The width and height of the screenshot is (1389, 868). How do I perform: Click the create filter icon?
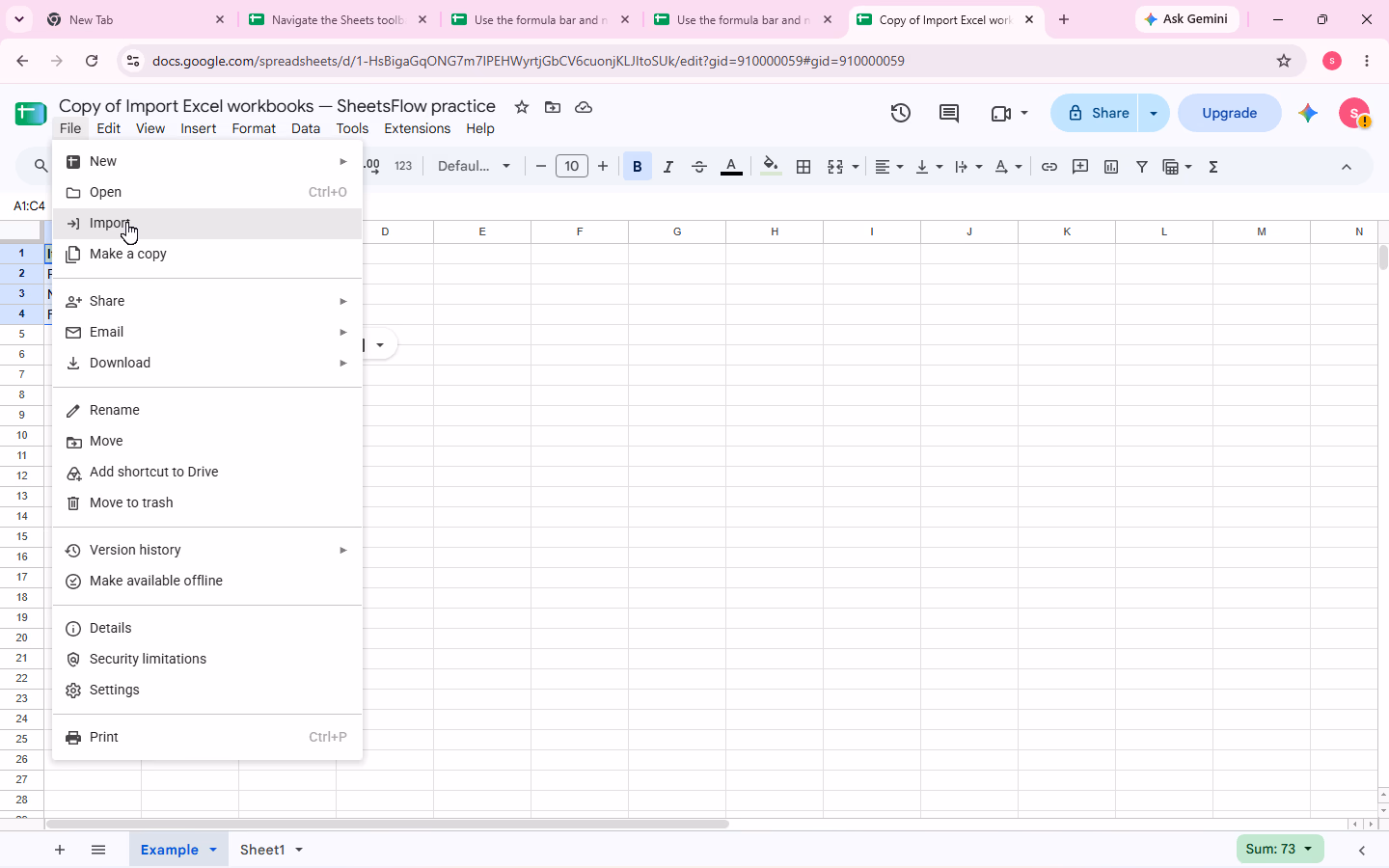pyautogui.click(x=1142, y=167)
